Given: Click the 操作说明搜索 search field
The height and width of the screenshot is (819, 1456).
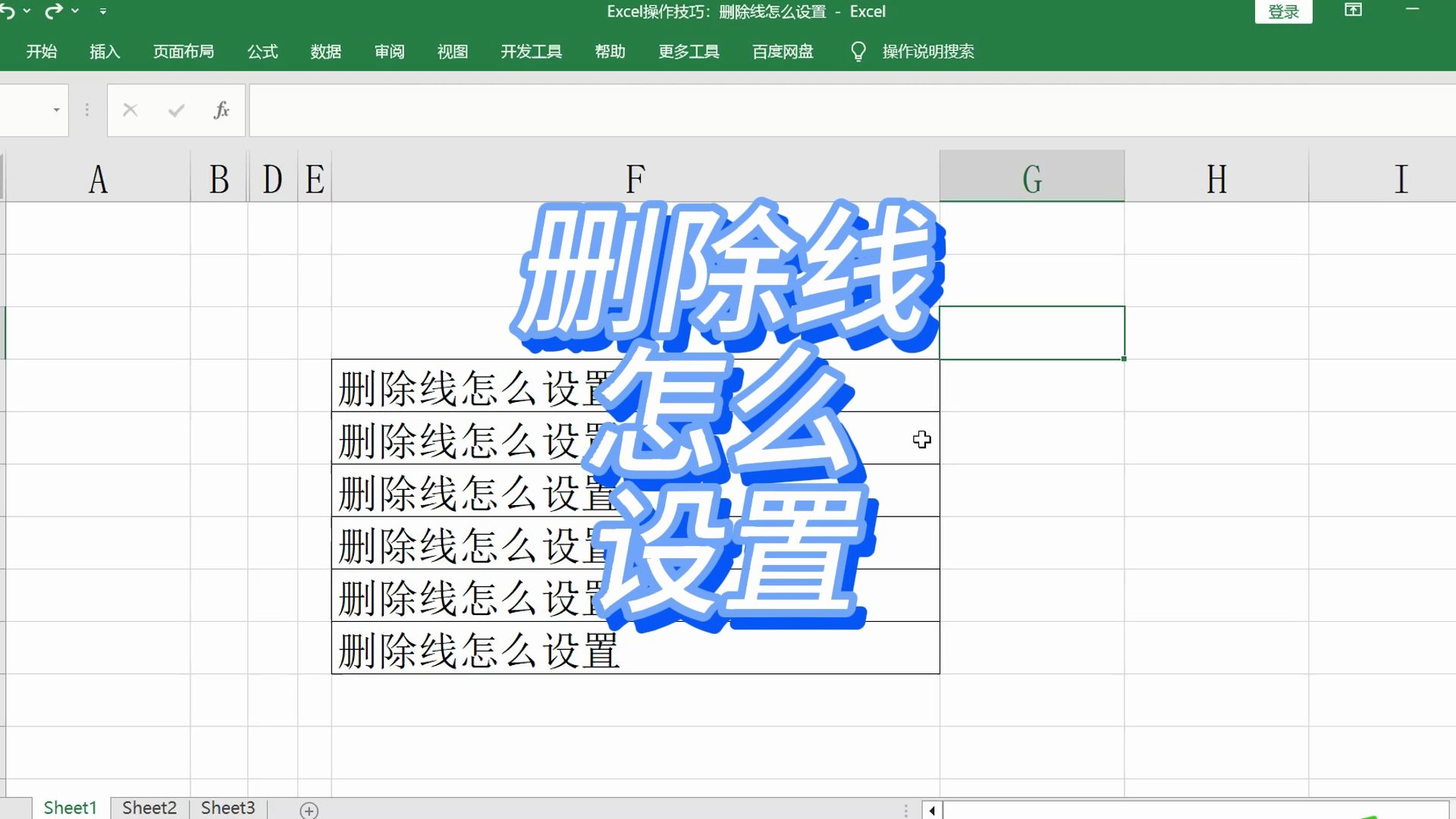Looking at the screenshot, I should click(x=927, y=52).
